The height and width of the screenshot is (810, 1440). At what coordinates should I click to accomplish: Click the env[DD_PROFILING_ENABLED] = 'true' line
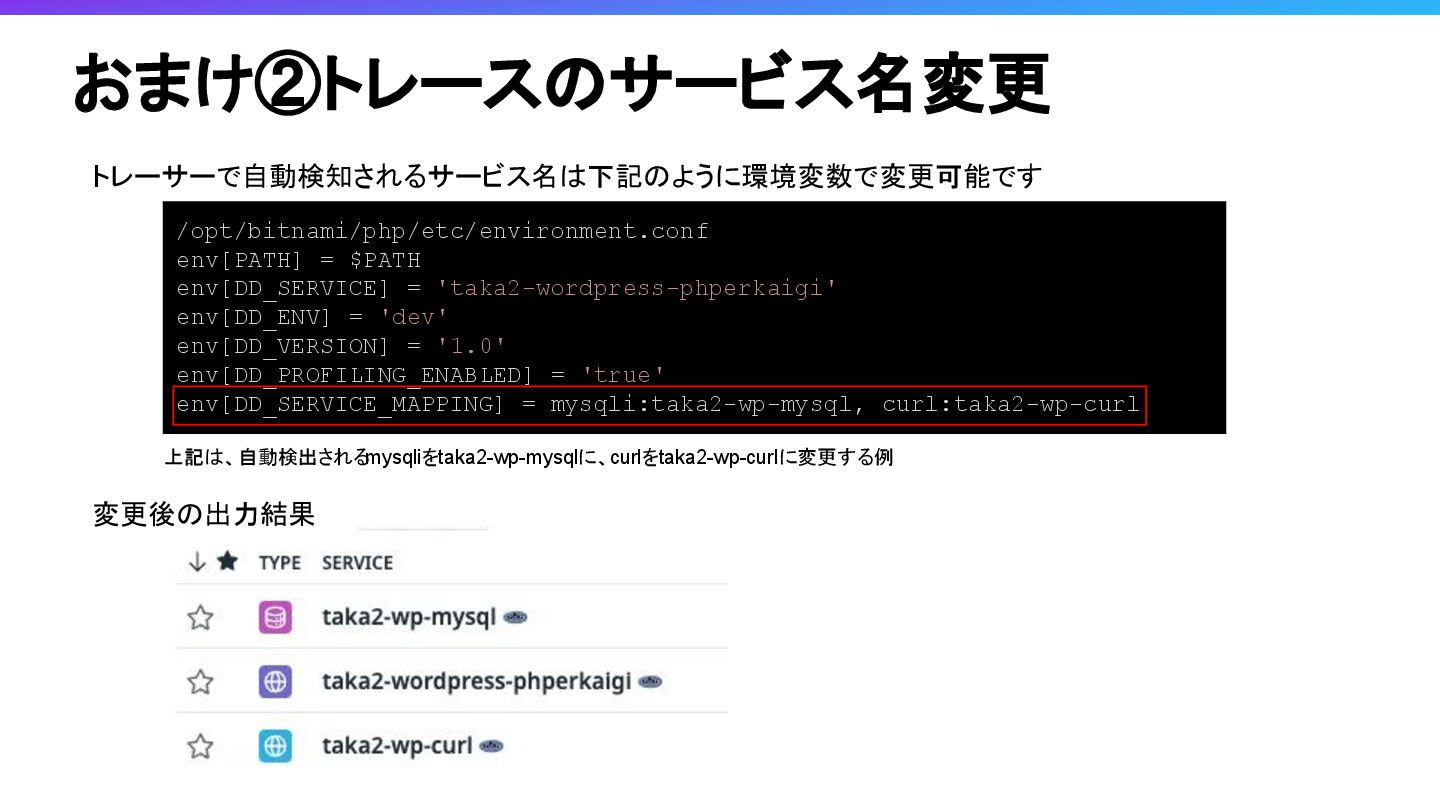tap(421, 376)
